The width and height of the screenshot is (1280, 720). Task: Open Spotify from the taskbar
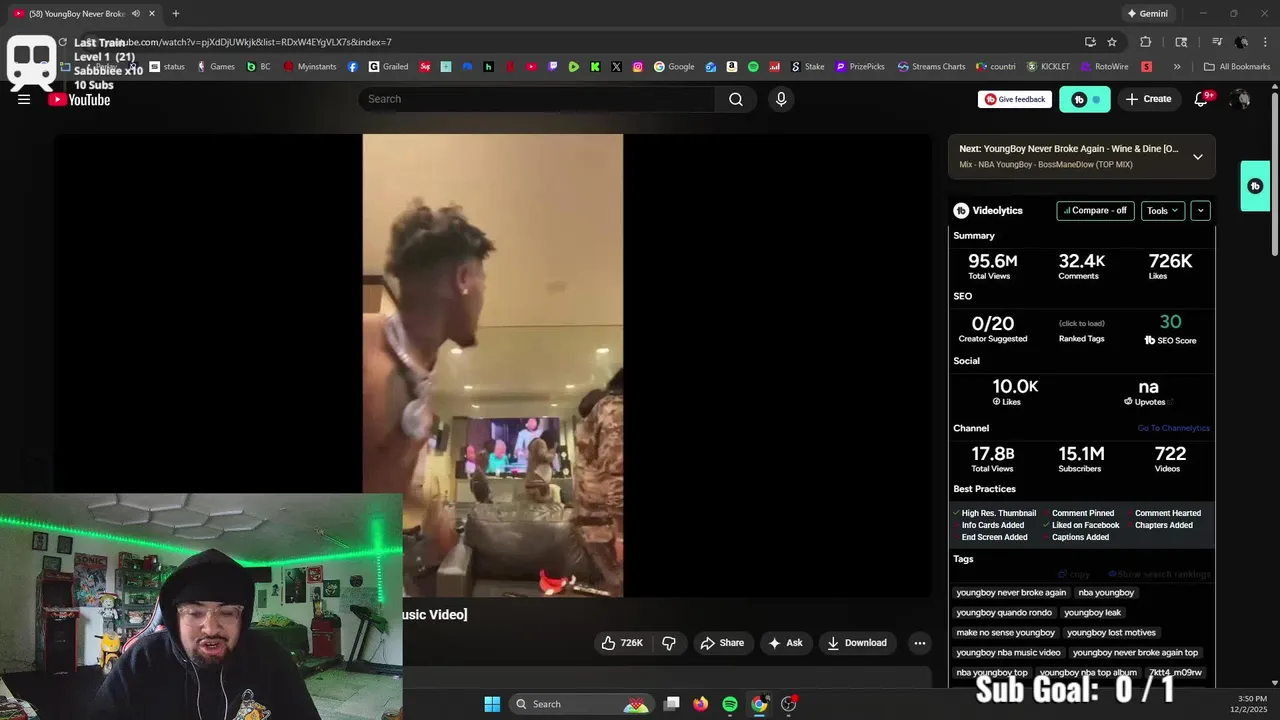730,704
